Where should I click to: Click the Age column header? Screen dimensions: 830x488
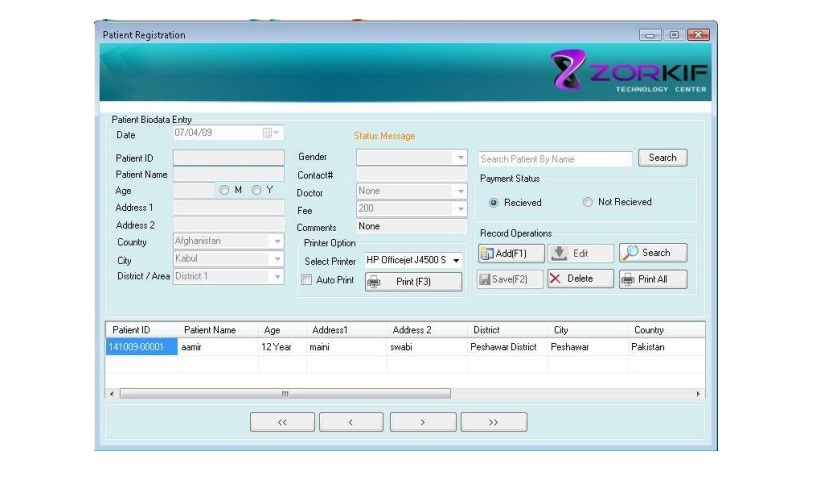click(x=282, y=330)
